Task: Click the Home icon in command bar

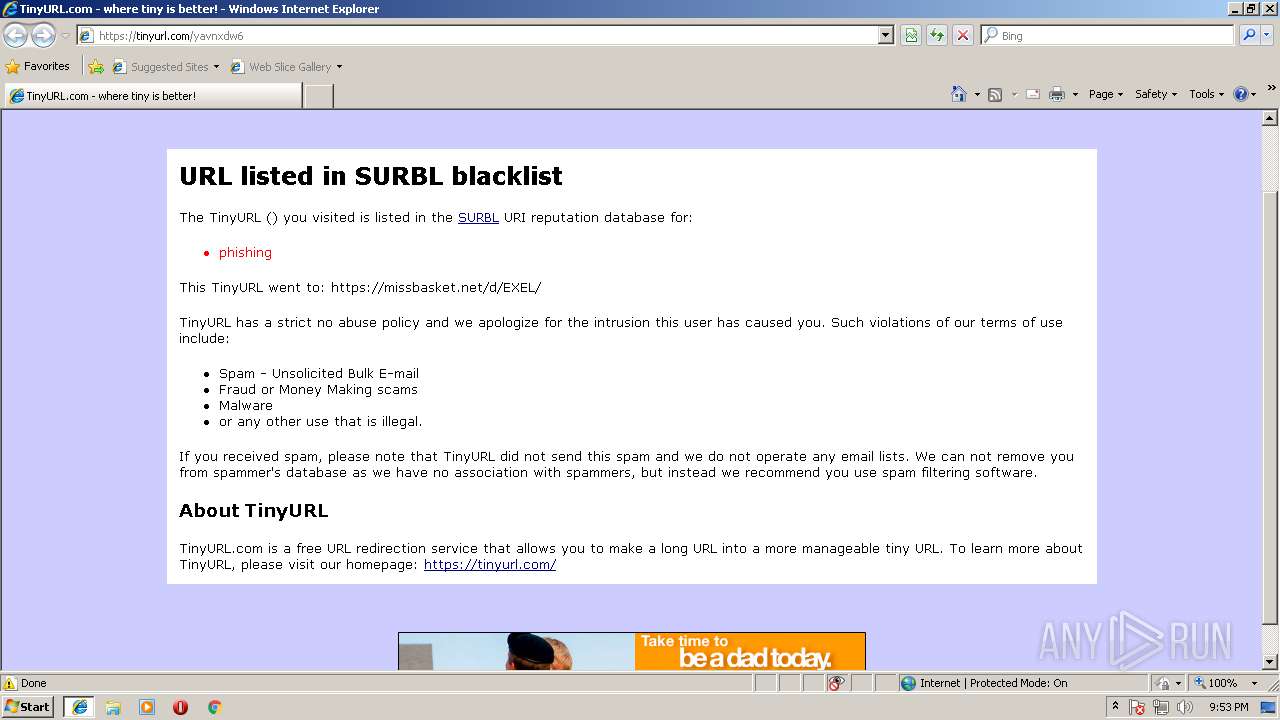Action: click(x=959, y=94)
